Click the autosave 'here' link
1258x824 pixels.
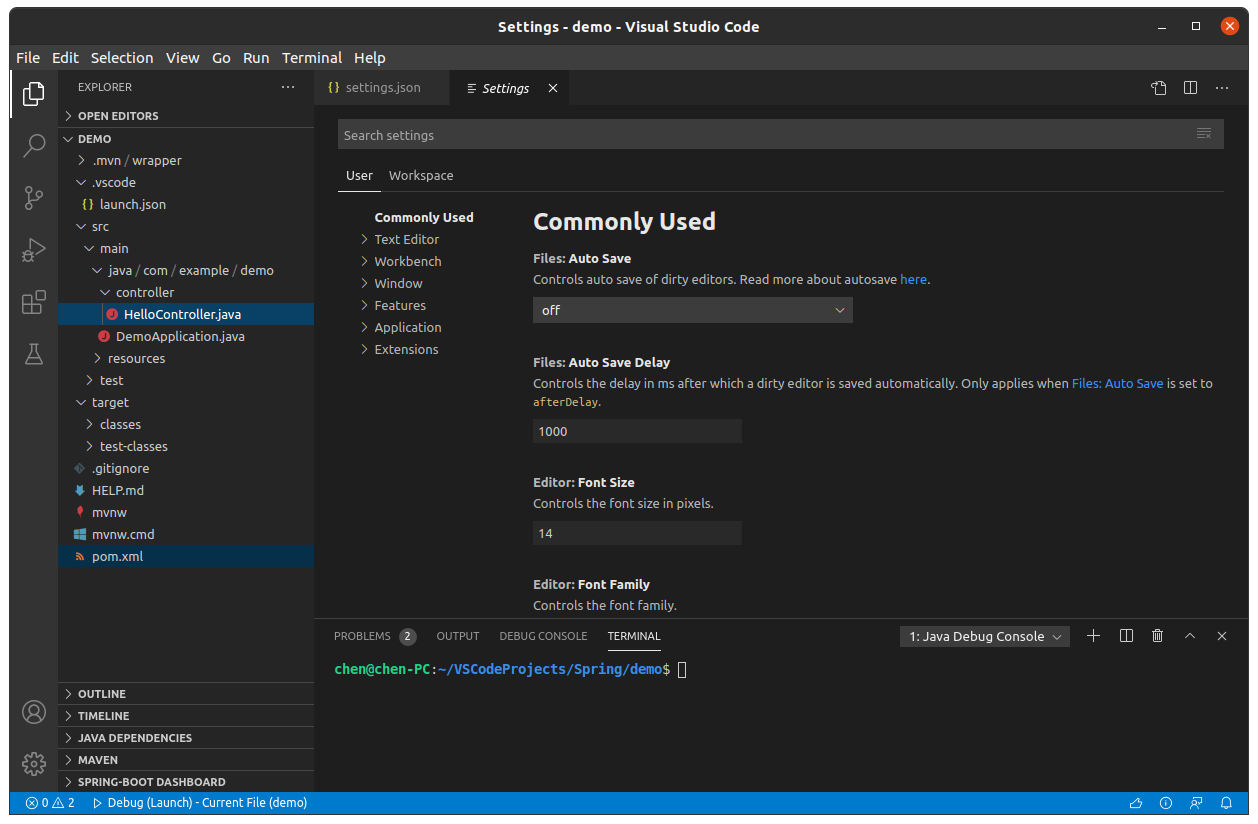(913, 280)
